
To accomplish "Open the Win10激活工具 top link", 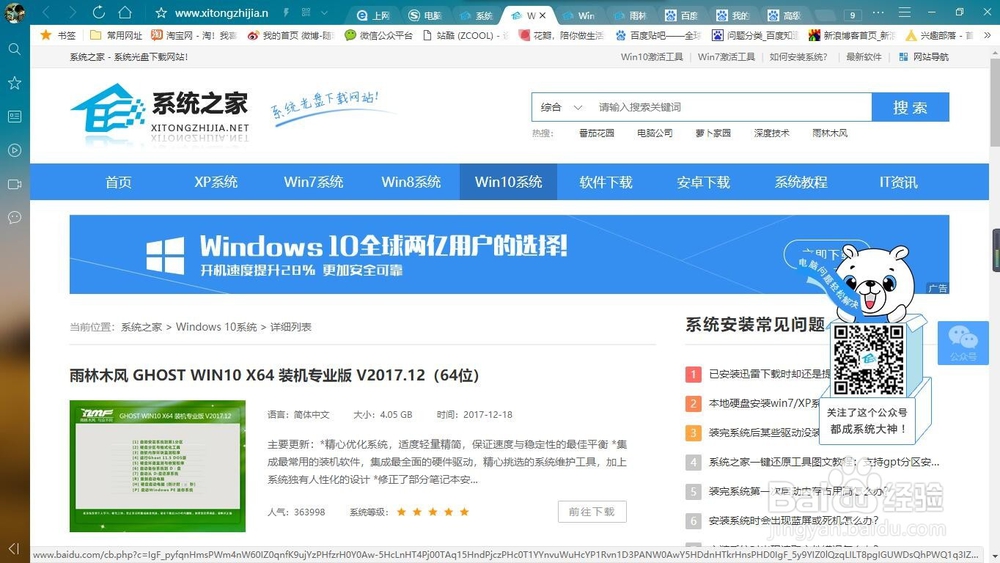I will 652,57.
